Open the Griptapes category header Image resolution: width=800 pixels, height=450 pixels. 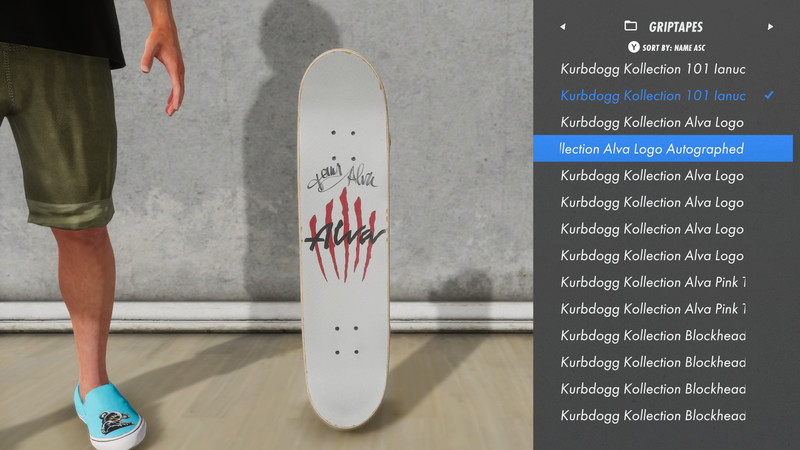pos(676,27)
